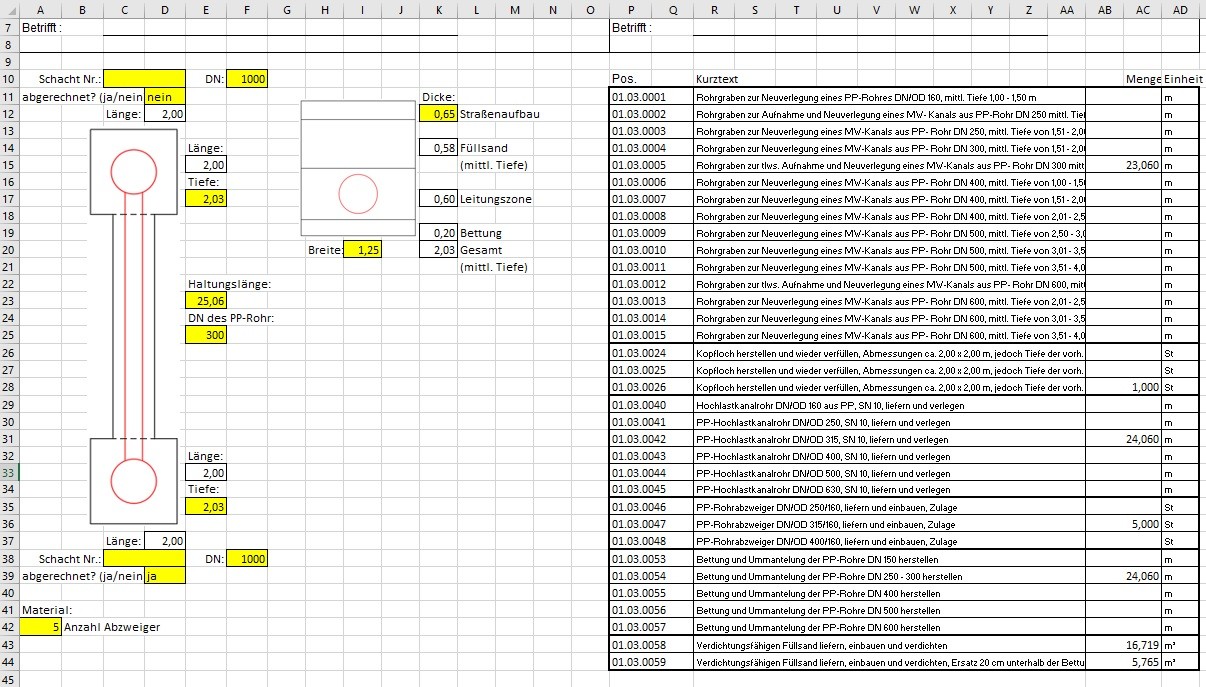Image resolution: width=1206 pixels, height=687 pixels.
Task: Select the abgerechnet cell showing "nein"
Action: pos(165,97)
